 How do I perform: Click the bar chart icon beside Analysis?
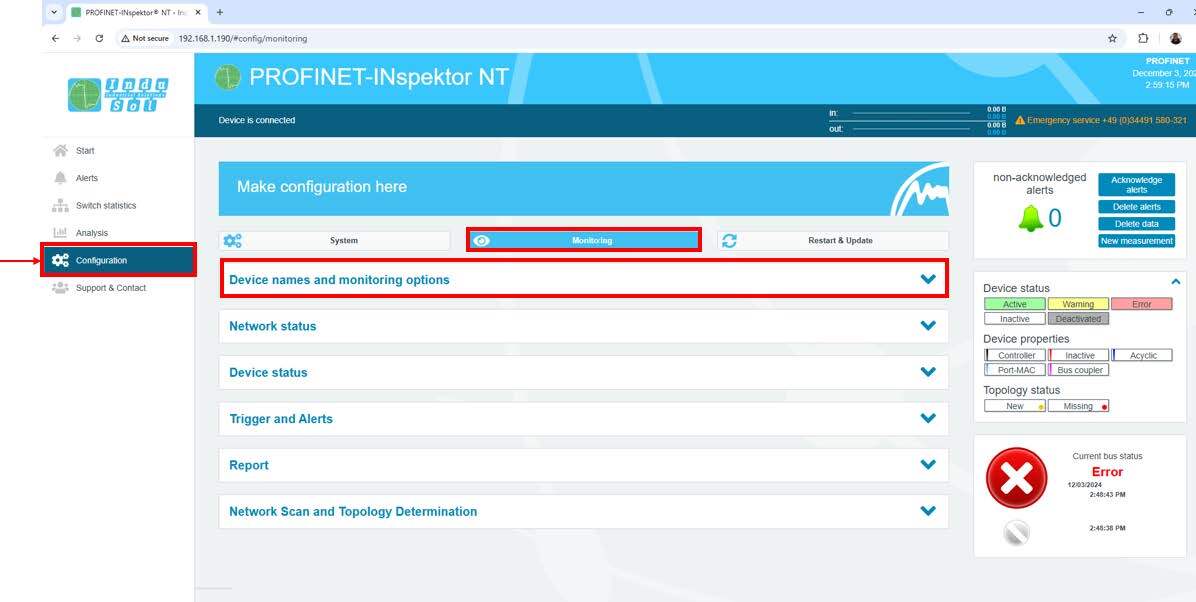(60, 233)
